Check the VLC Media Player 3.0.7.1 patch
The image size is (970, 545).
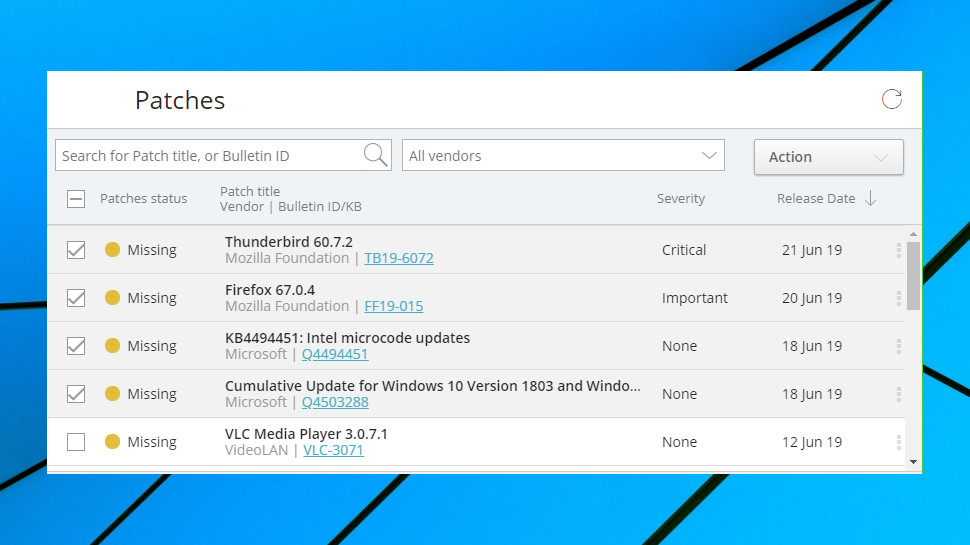pos(76,442)
